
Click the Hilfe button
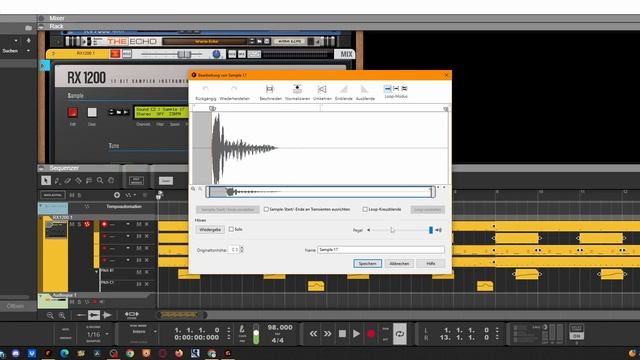tap(431, 264)
